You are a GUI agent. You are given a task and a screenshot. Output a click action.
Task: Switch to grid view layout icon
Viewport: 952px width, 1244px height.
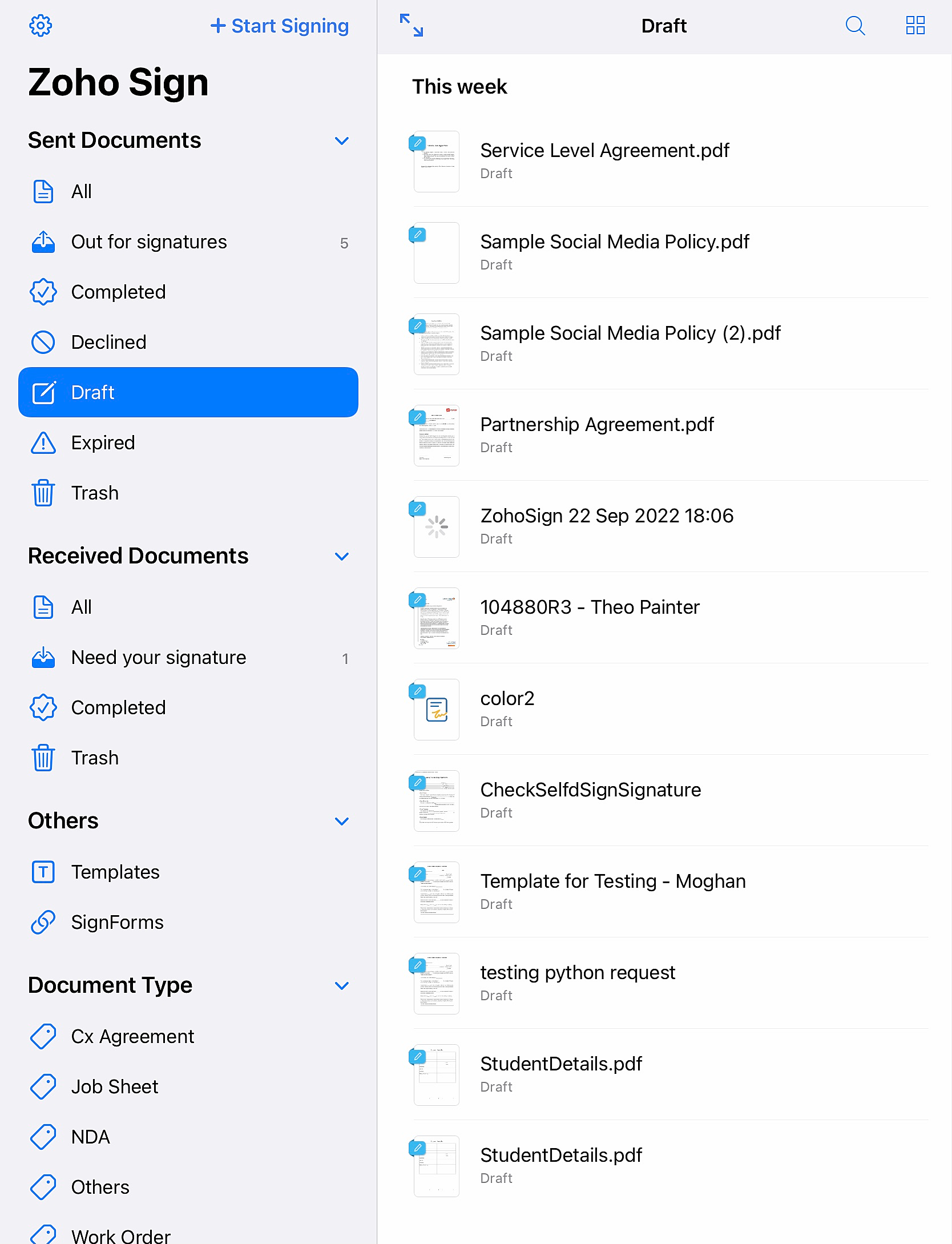[915, 26]
